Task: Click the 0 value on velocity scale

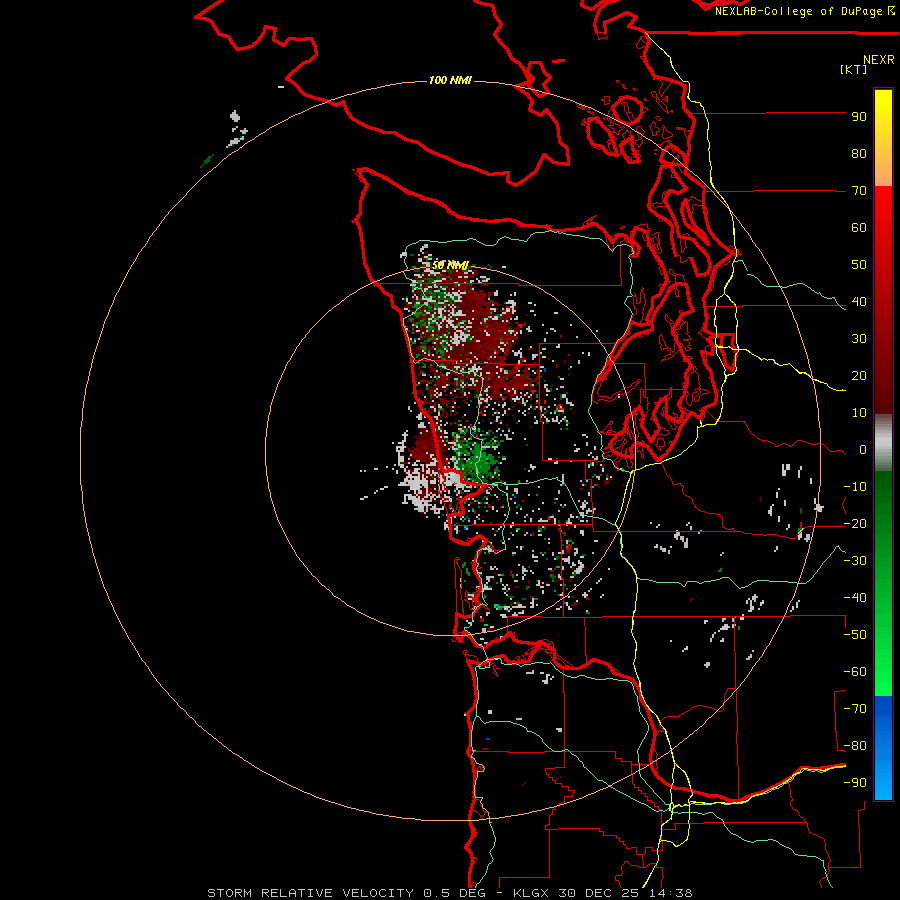Action: tap(863, 449)
